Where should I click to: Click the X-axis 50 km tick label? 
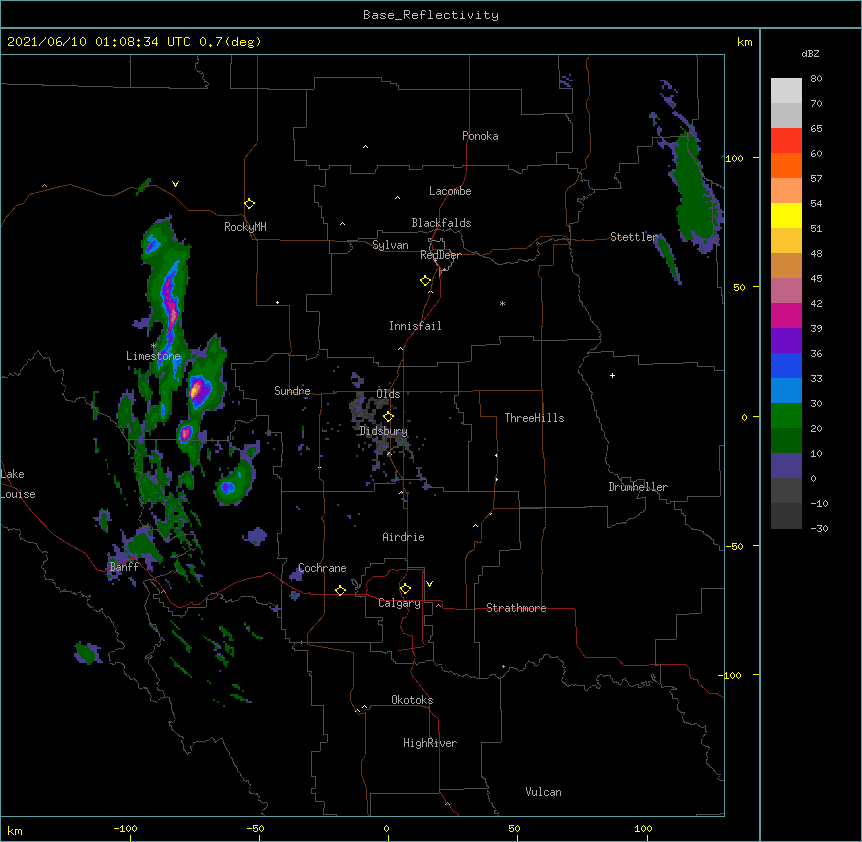[x=514, y=828]
